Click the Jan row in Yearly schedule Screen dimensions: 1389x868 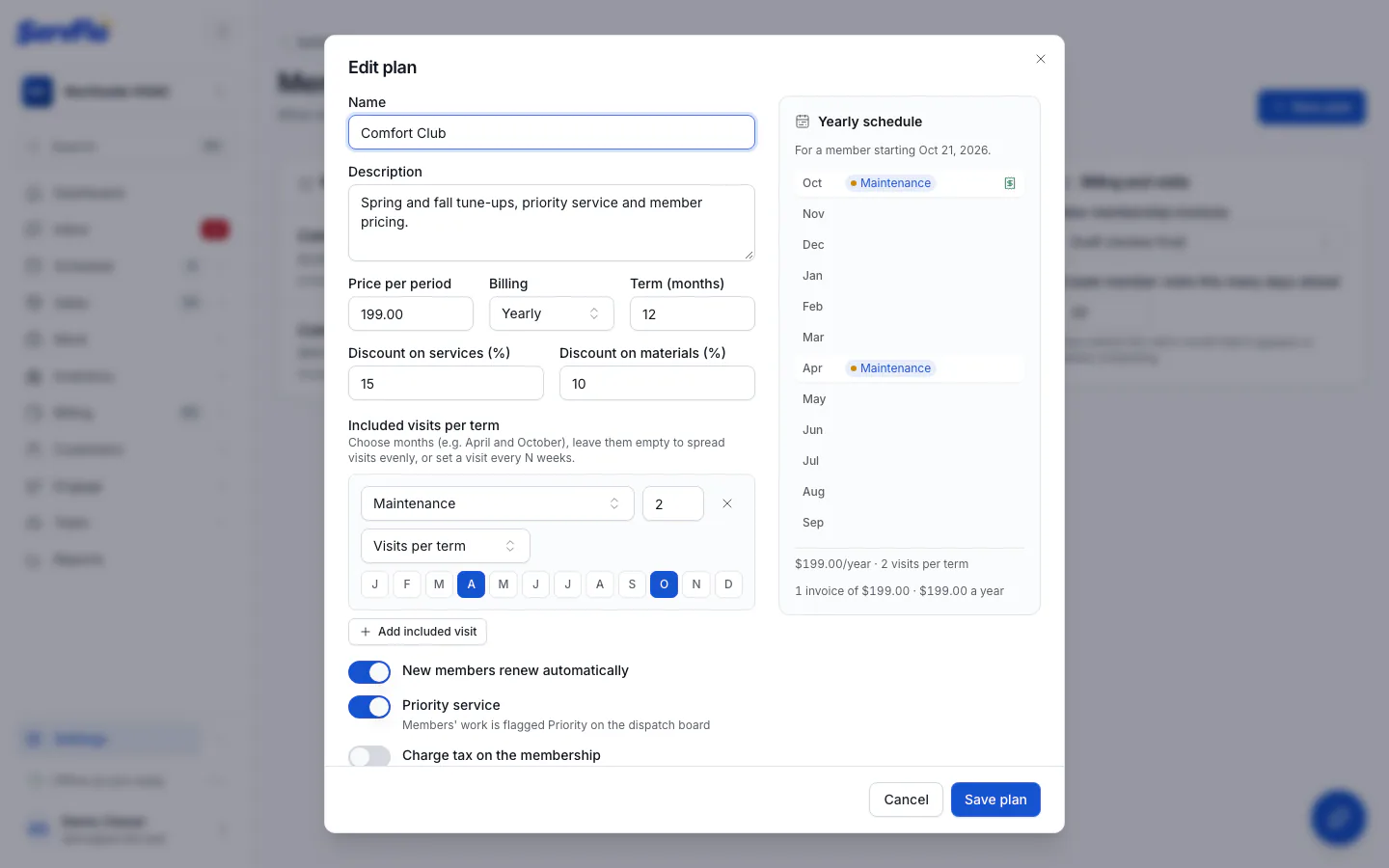tap(910, 276)
